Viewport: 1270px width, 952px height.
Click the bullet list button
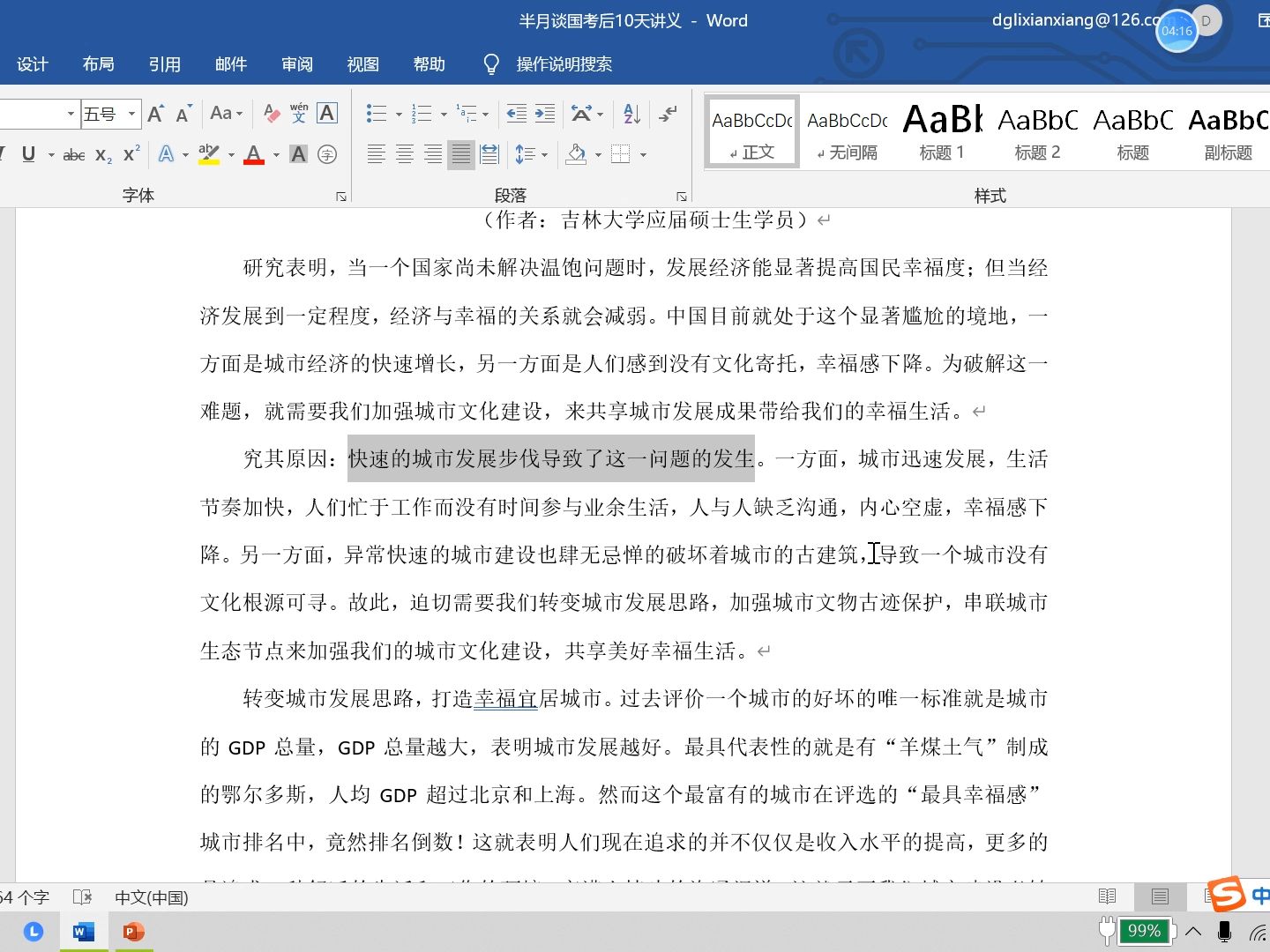[x=377, y=114]
